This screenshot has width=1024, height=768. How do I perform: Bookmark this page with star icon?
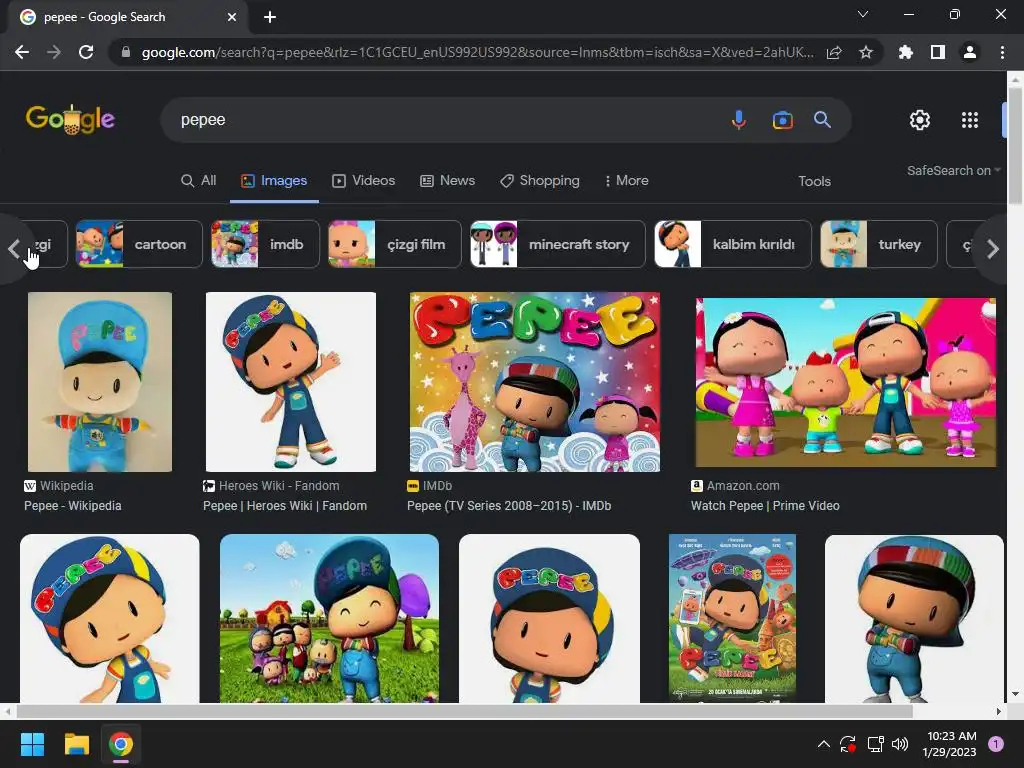[866, 52]
